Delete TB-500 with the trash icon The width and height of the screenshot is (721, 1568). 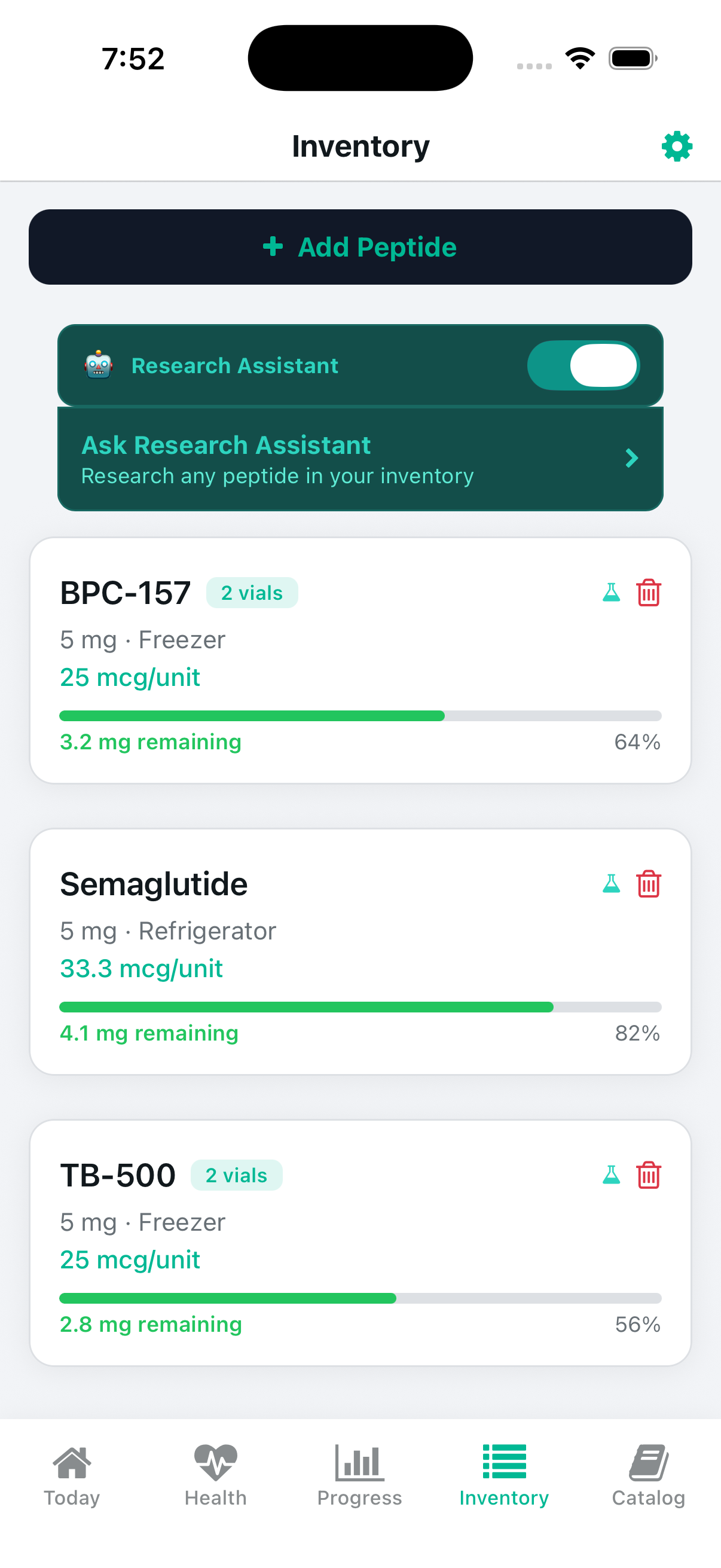tap(649, 1175)
